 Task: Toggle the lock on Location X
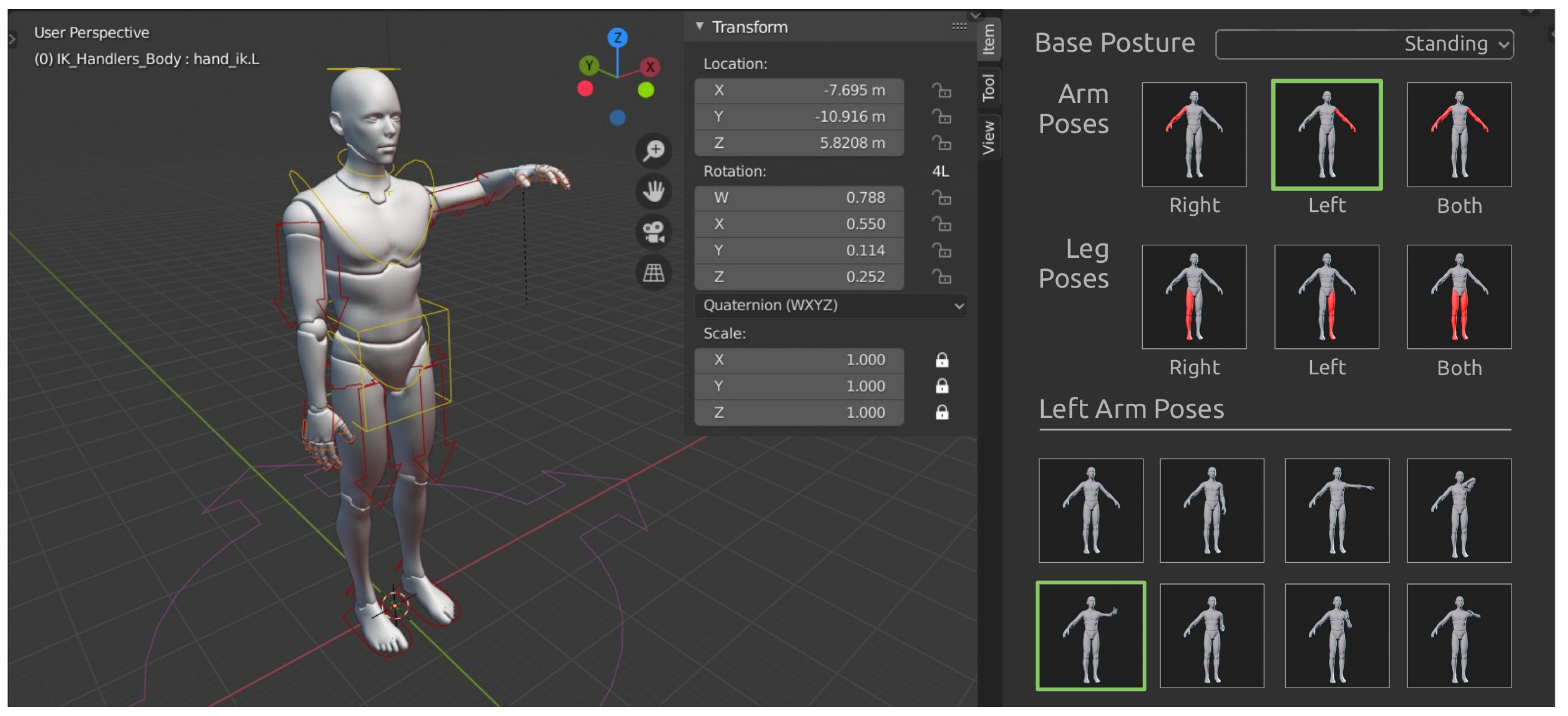point(942,91)
